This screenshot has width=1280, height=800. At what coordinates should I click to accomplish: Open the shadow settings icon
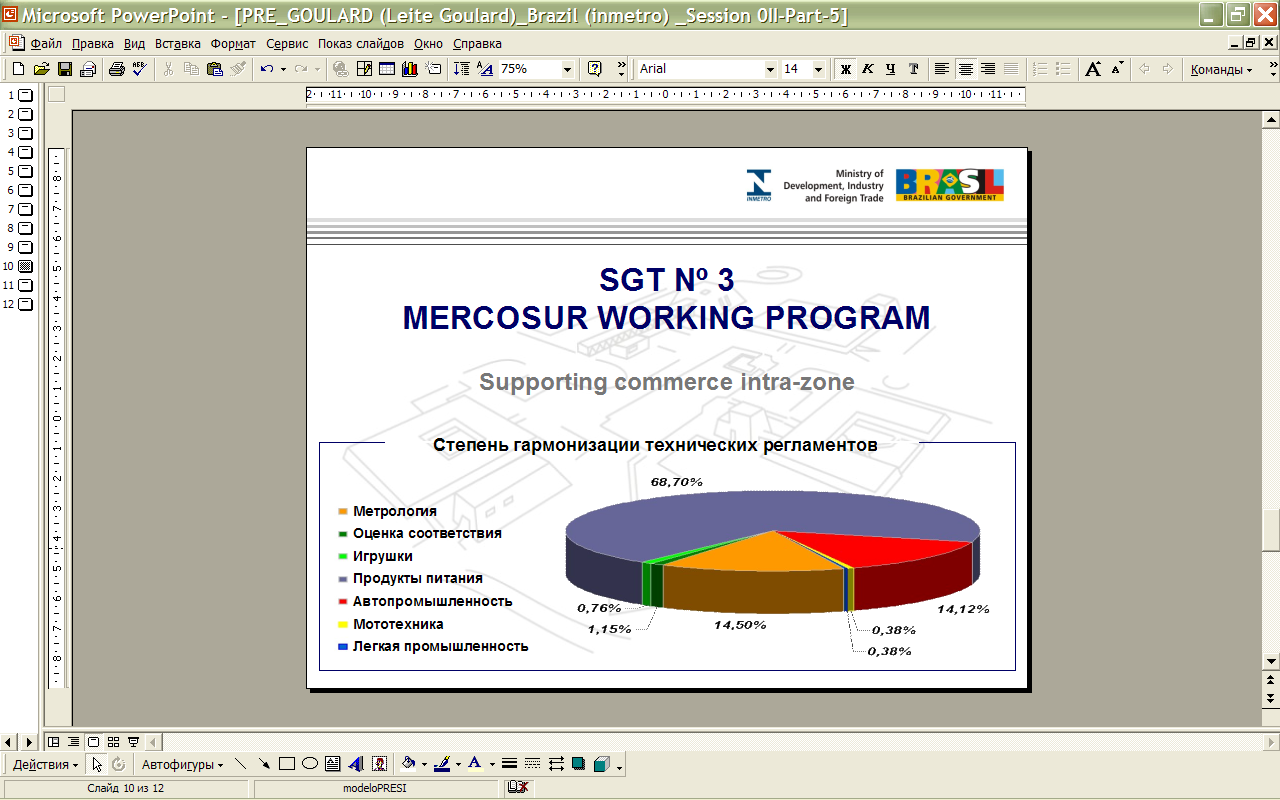[x=578, y=764]
